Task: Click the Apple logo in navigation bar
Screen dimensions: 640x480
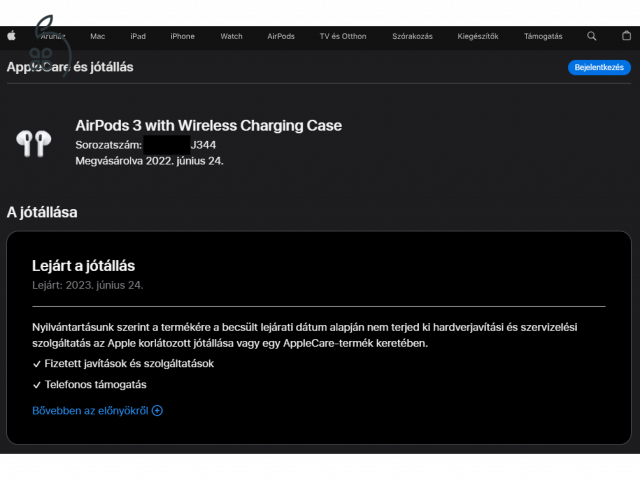Action: (x=11, y=36)
